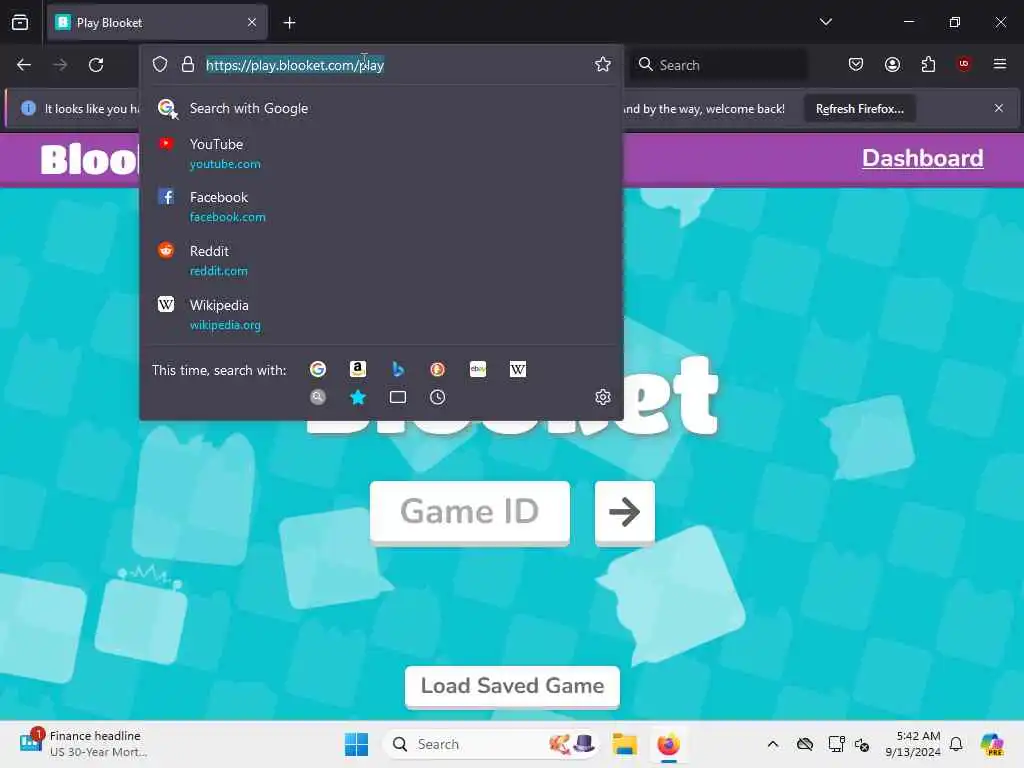Click Load Saved Game button

512,686
